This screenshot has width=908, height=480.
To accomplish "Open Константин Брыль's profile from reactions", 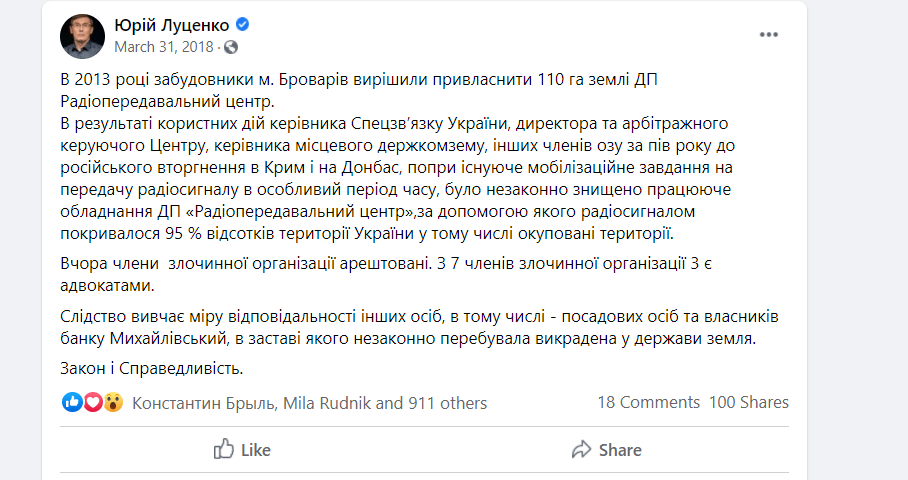I will [203, 403].
